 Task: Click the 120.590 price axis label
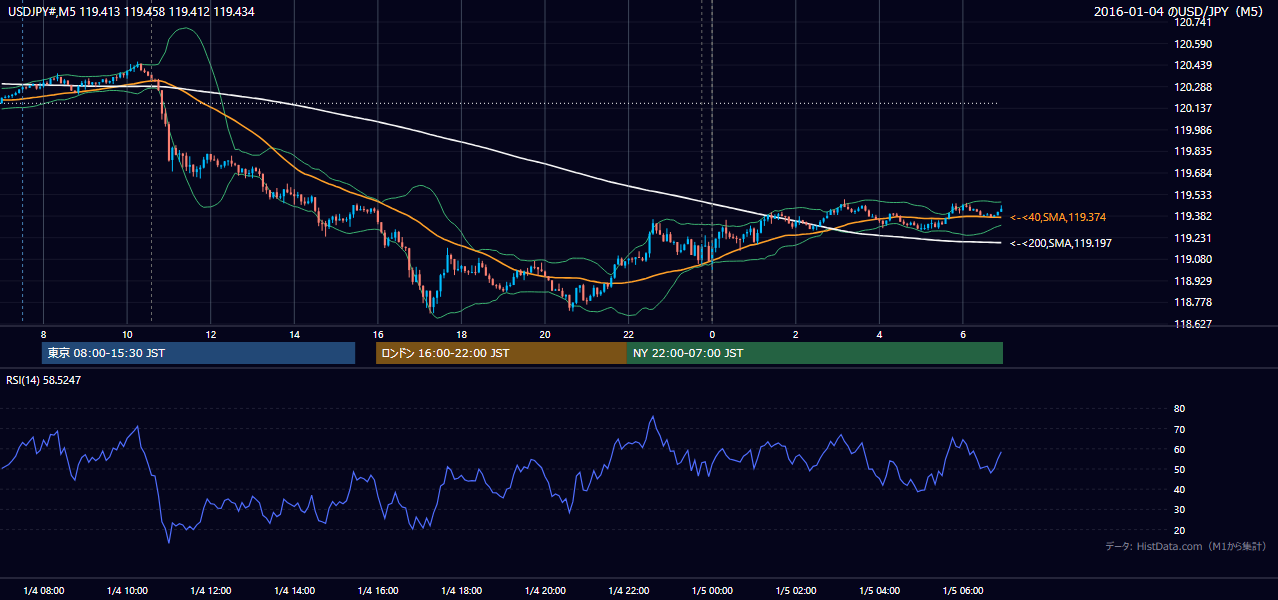click(1194, 44)
